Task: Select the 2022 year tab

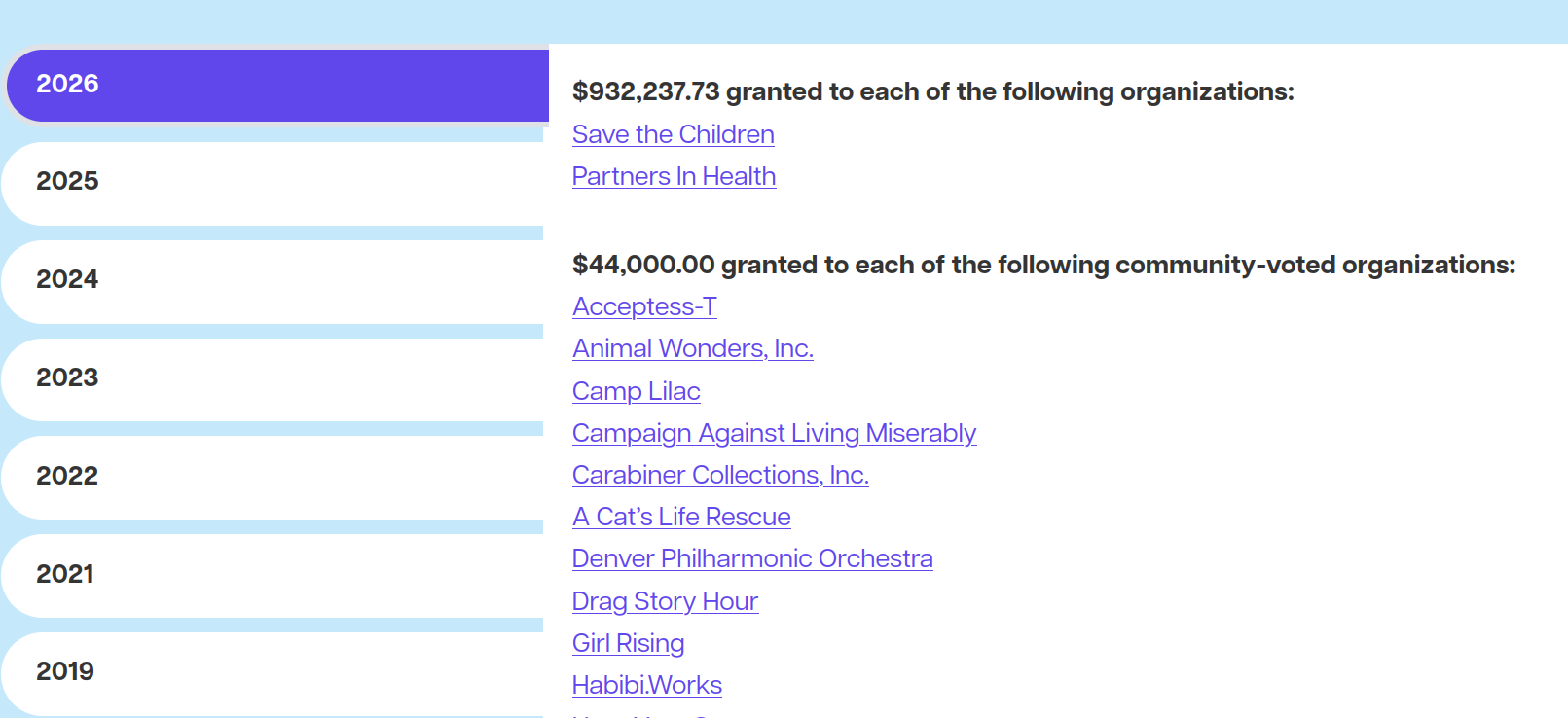Action: click(x=273, y=478)
